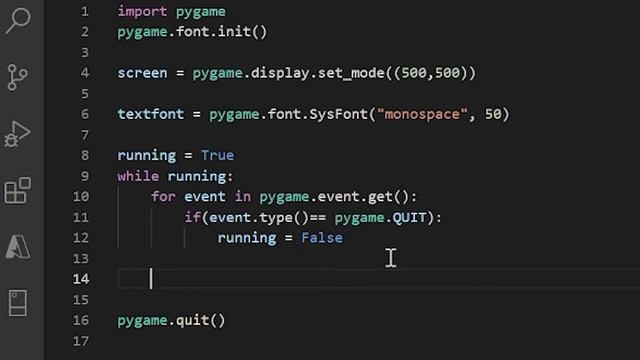Click 'while' keyword on line 9
640x360 pixels.
coord(138,176)
